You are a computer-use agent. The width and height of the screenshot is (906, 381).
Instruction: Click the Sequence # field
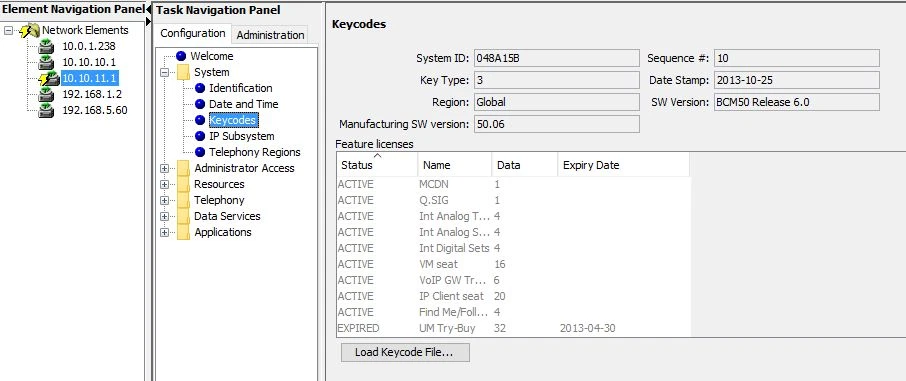click(x=797, y=58)
